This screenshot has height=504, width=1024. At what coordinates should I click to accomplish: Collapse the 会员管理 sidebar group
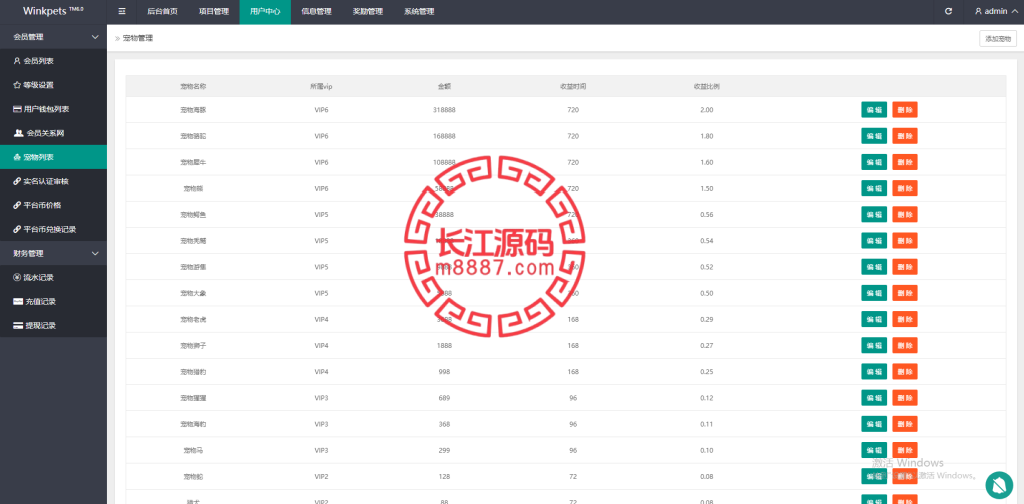coord(54,37)
